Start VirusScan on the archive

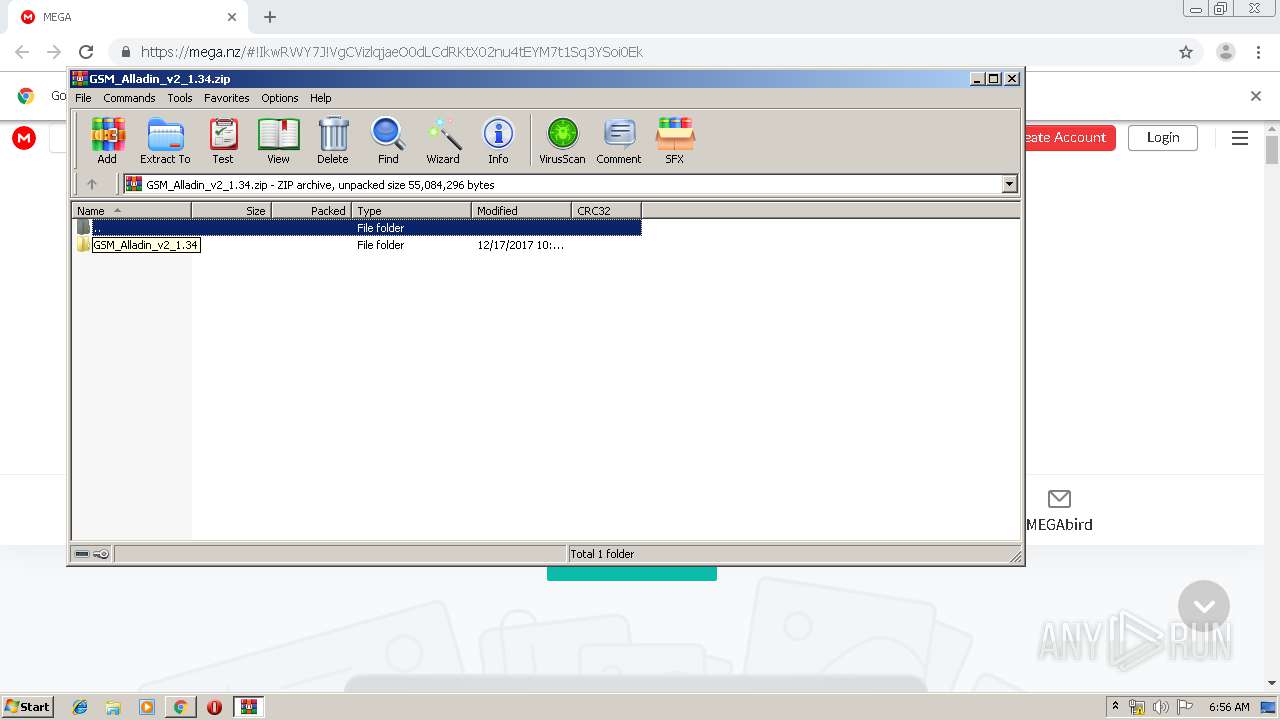tap(562, 140)
